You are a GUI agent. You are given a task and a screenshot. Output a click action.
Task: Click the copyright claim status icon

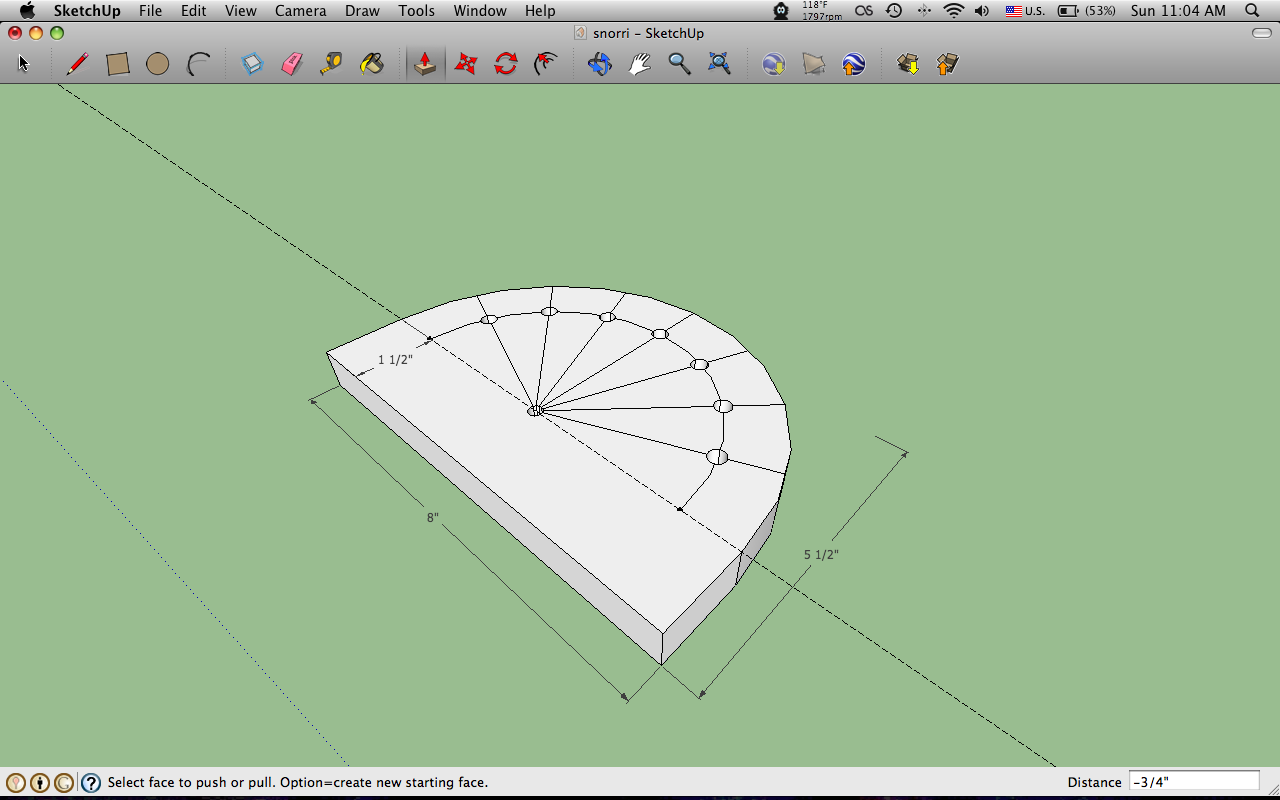tap(64, 783)
